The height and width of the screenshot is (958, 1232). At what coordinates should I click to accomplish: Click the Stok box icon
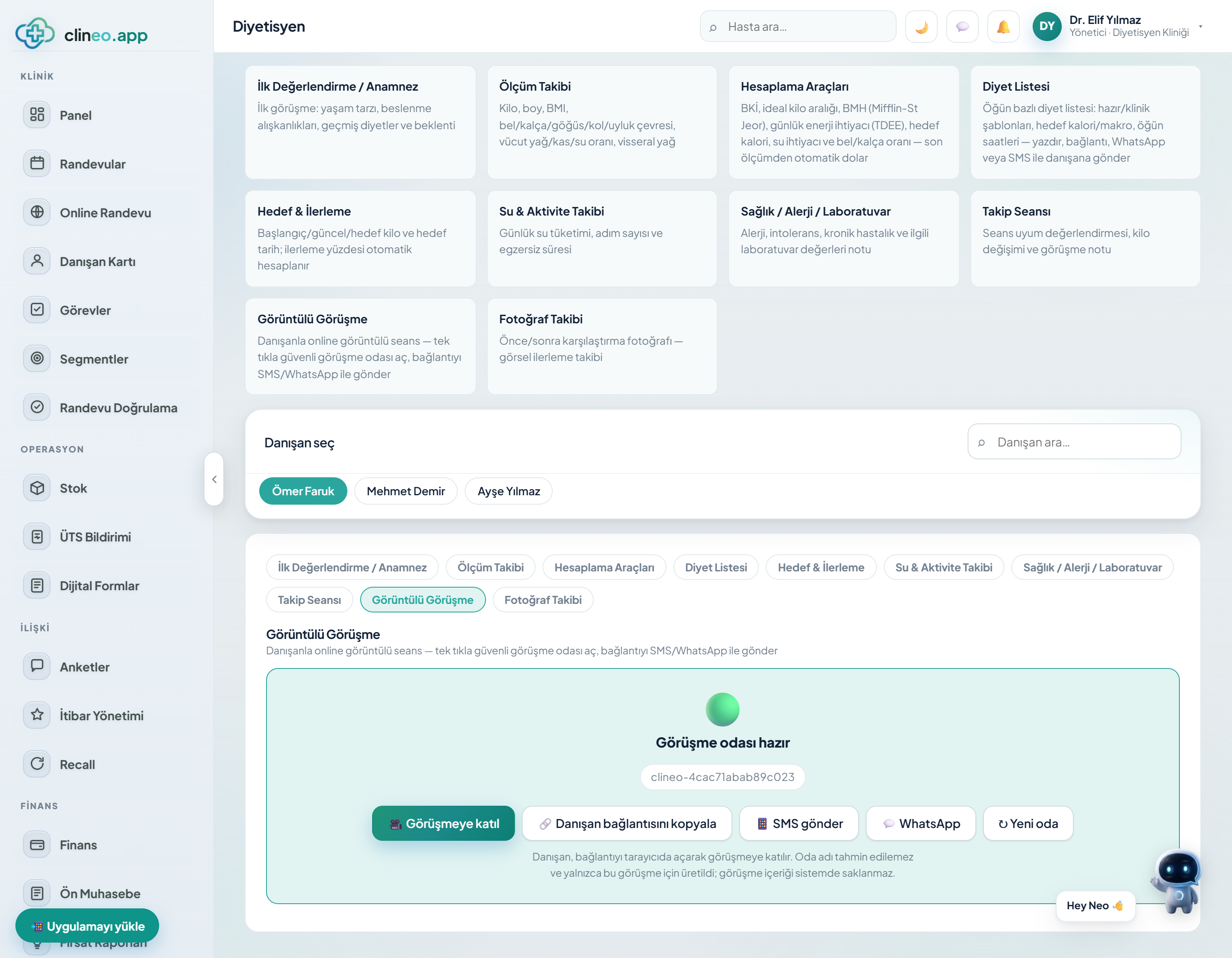point(37,488)
